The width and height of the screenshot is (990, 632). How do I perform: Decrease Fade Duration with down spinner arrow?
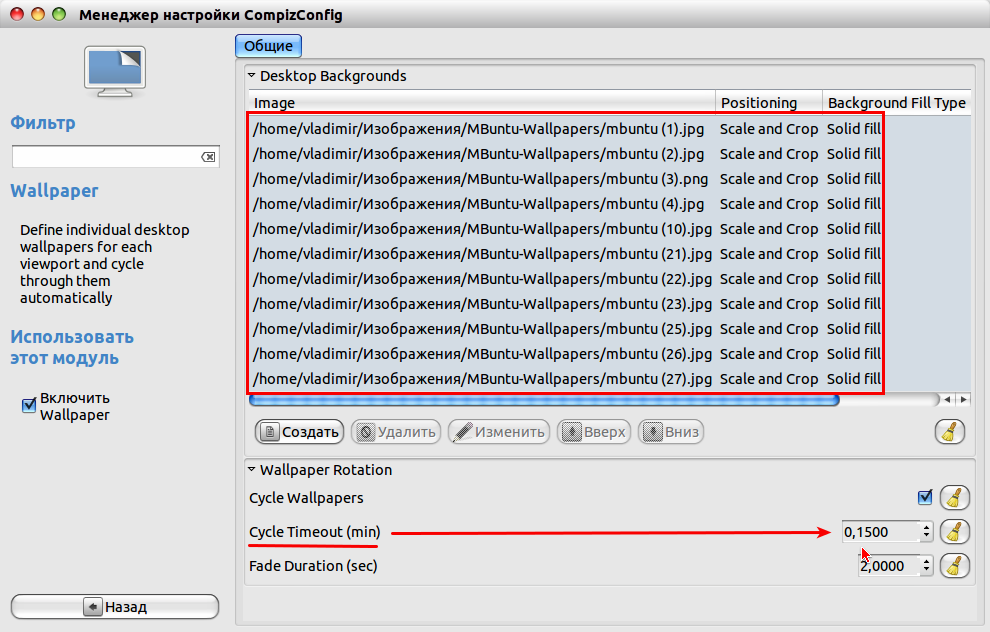926,570
